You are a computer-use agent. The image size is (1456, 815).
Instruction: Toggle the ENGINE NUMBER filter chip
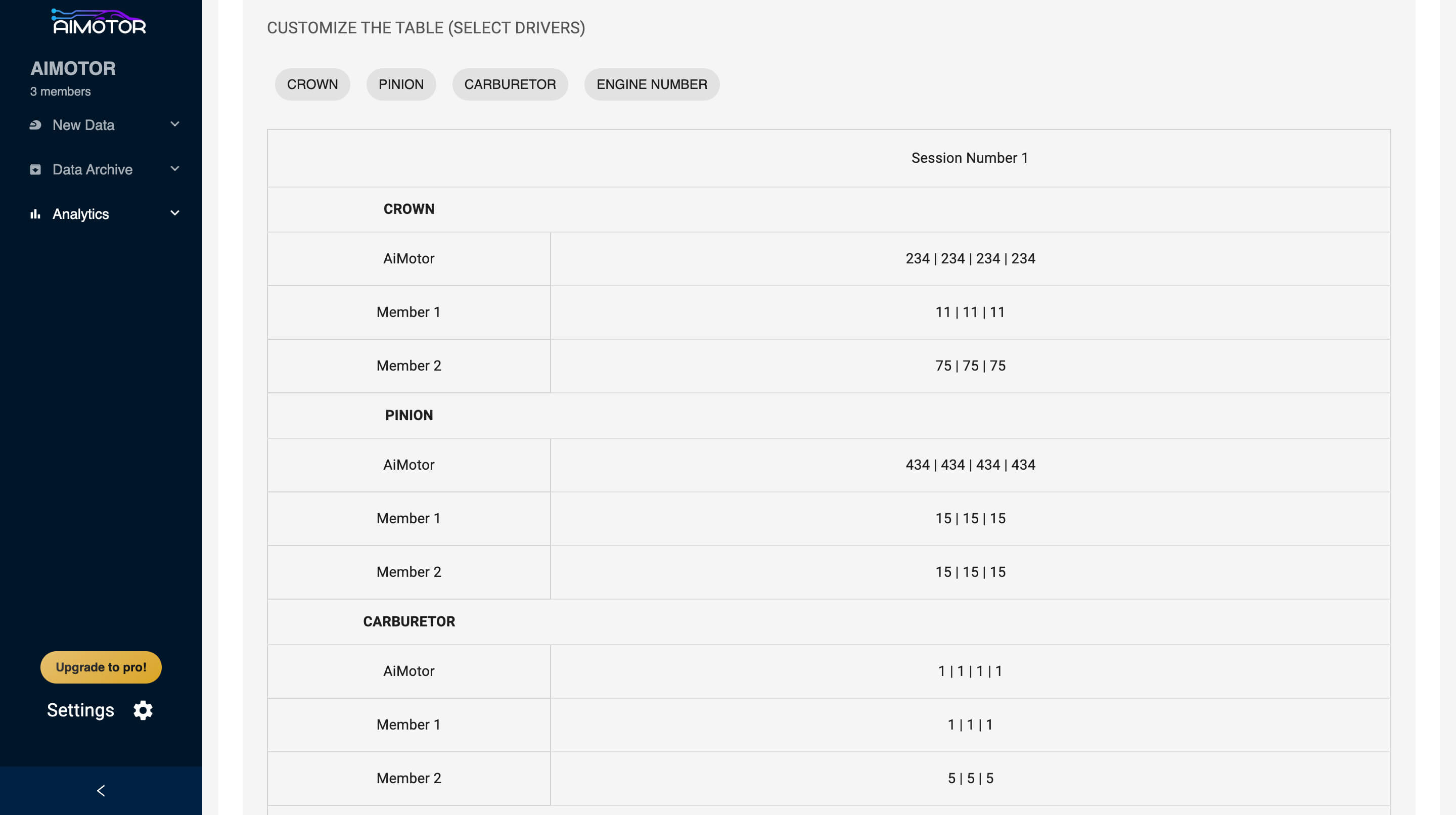tap(652, 85)
